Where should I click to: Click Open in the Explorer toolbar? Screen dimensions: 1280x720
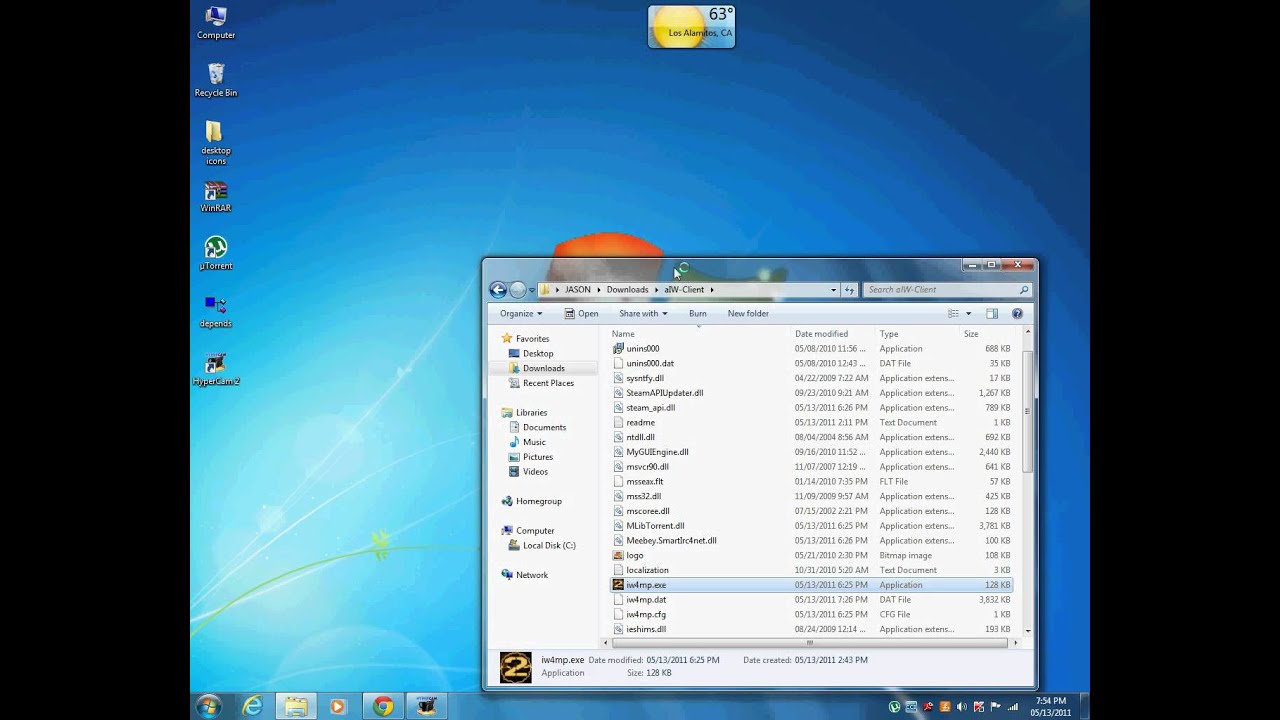click(x=581, y=314)
